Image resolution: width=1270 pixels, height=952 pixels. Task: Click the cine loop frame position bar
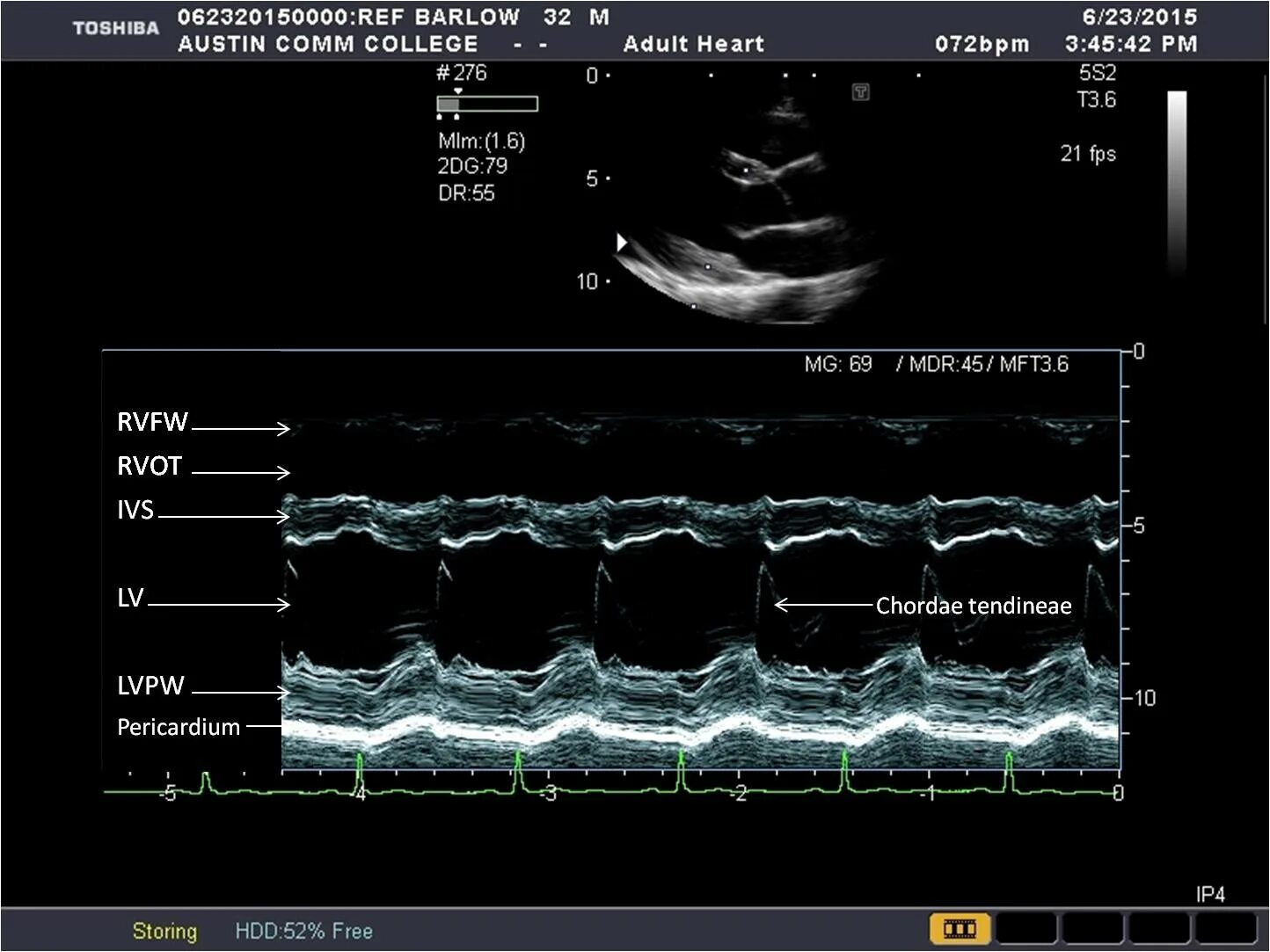click(487, 104)
